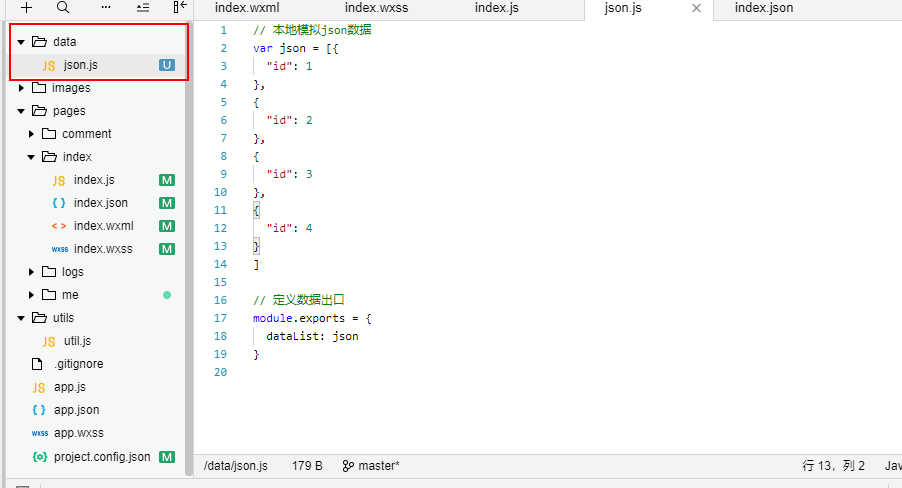Image resolution: width=902 pixels, height=488 pixels.
Task: Click the line 13 column 2 indicator
Action: click(x=834, y=466)
